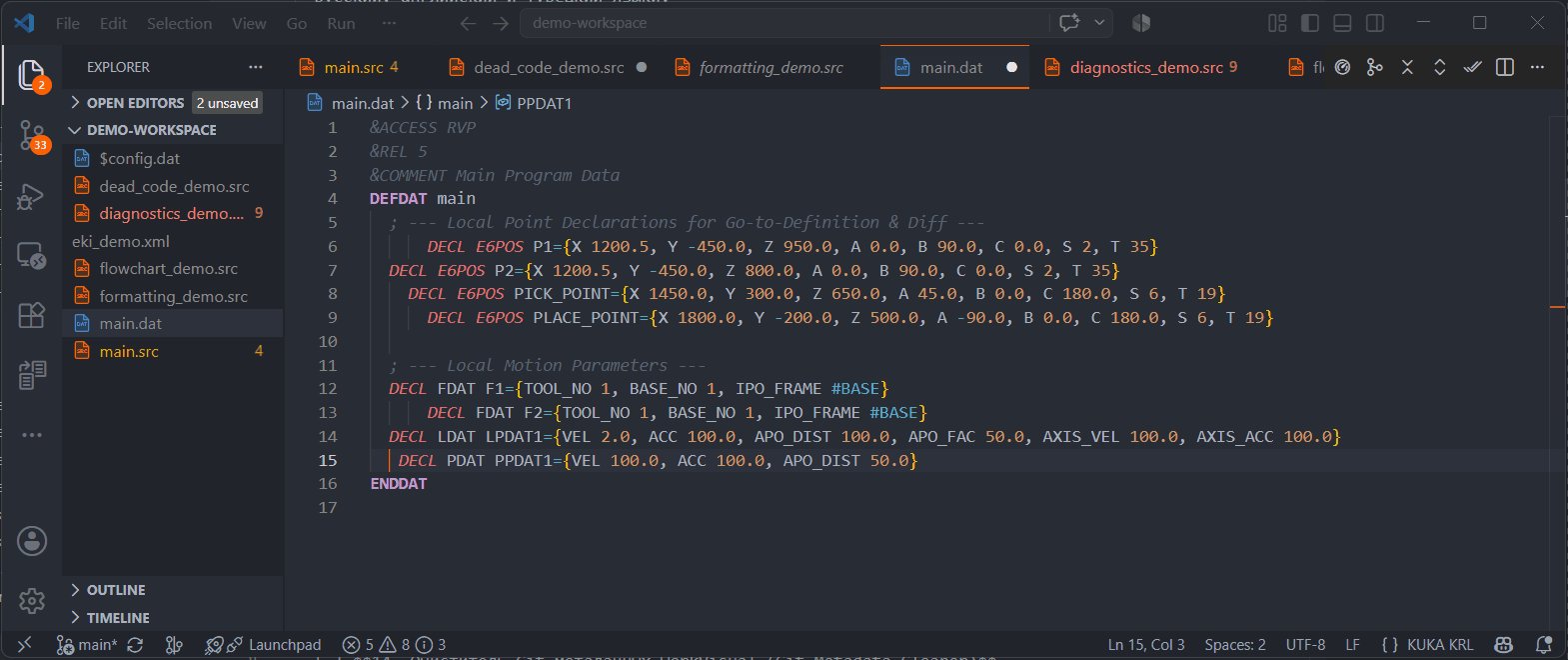1568x660 pixels.
Task: Checkout branch main* in status bar
Action: coord(87,645)
